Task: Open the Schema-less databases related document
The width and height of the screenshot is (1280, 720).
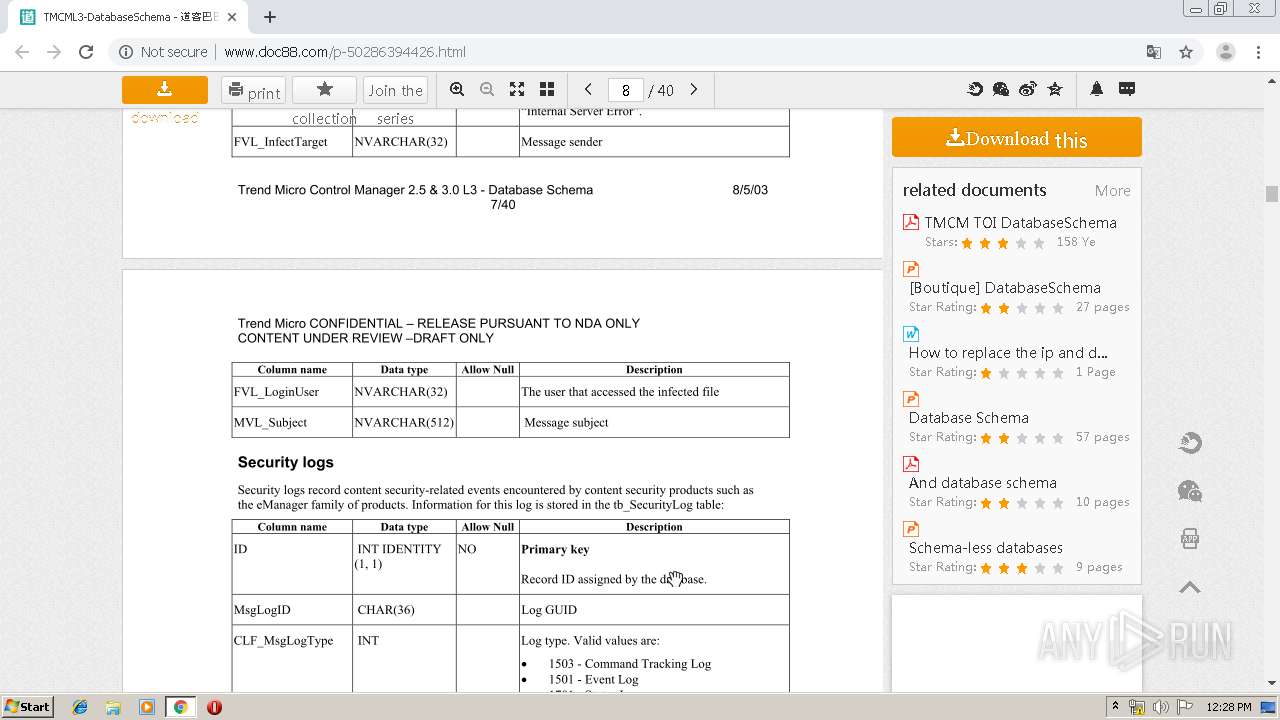Action: pos(985,548)
